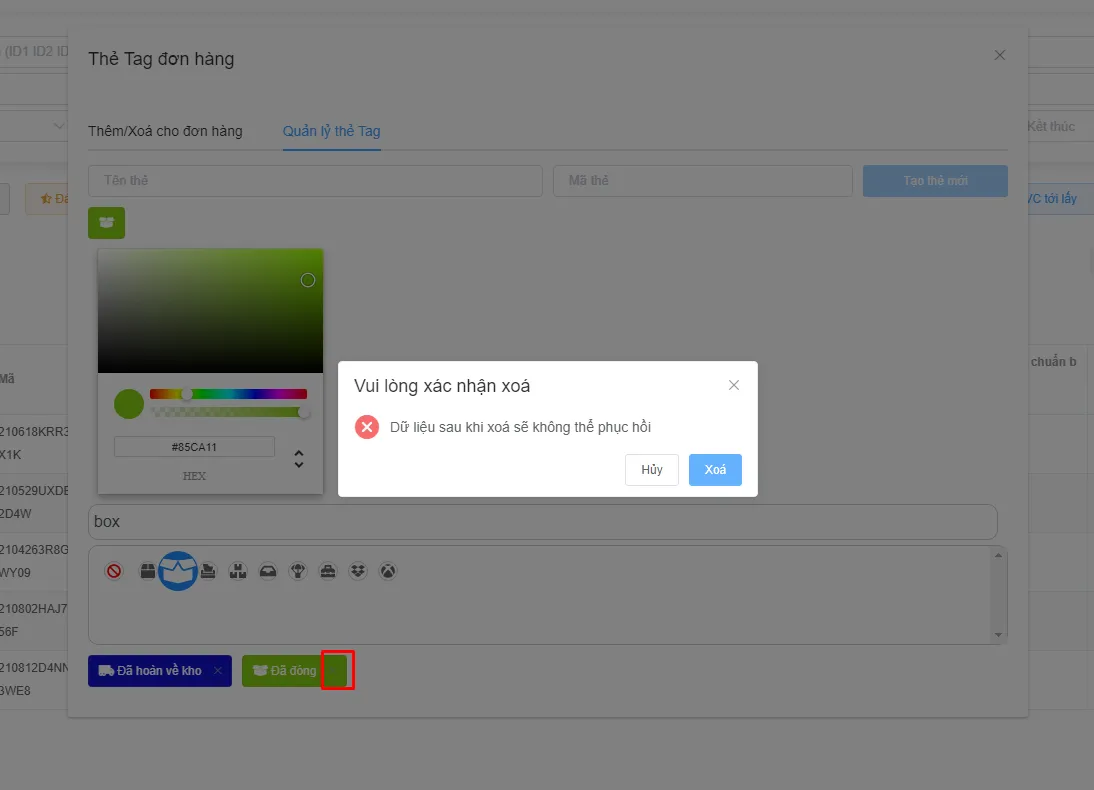Select the no-icon prohibited symbol

click(x=114, y=572)
